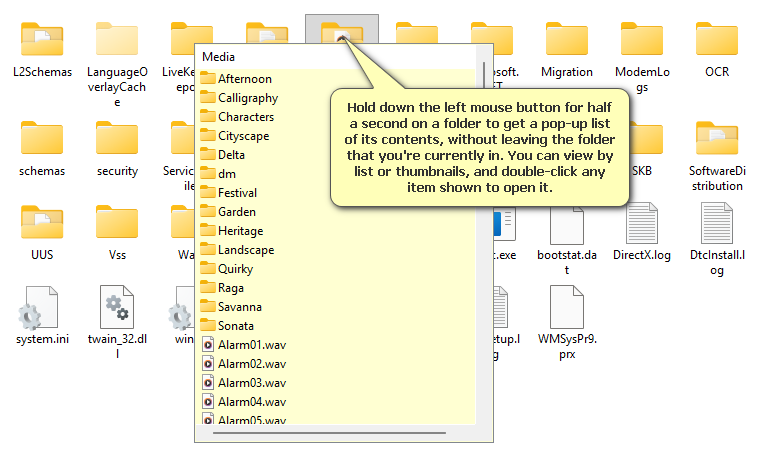This screenshot has height=460, width=758.
Task: Click the twain_32.dll file icon
Action: pos(117,305)
